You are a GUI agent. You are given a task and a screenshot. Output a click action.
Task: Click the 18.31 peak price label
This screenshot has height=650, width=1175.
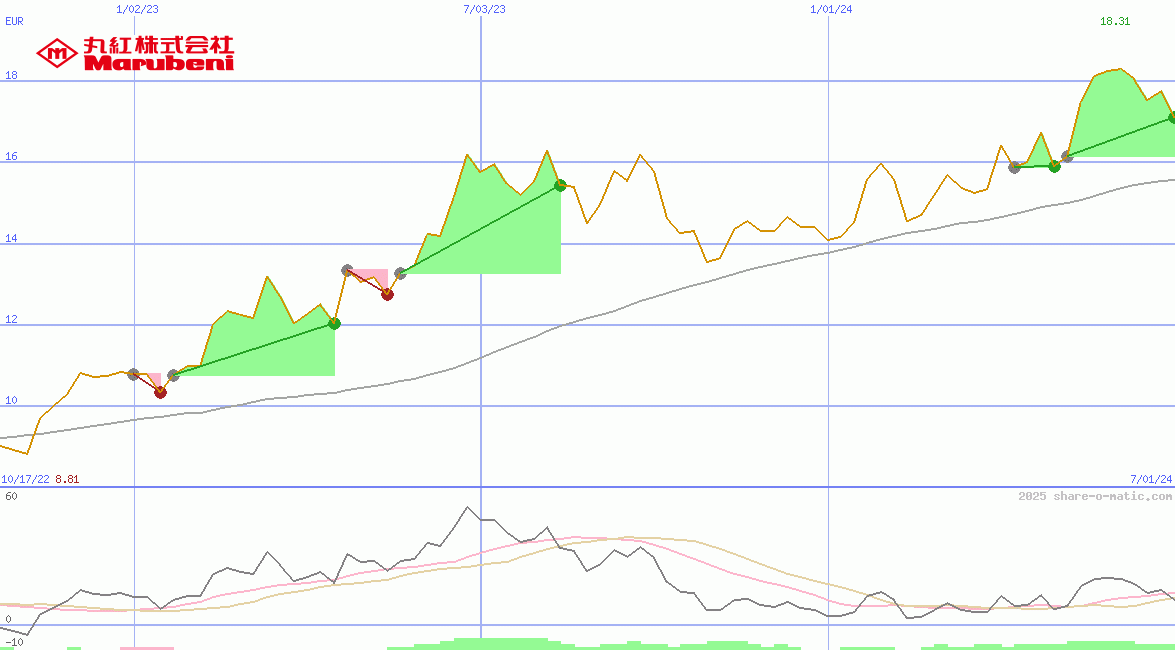tap(1115, 21)
